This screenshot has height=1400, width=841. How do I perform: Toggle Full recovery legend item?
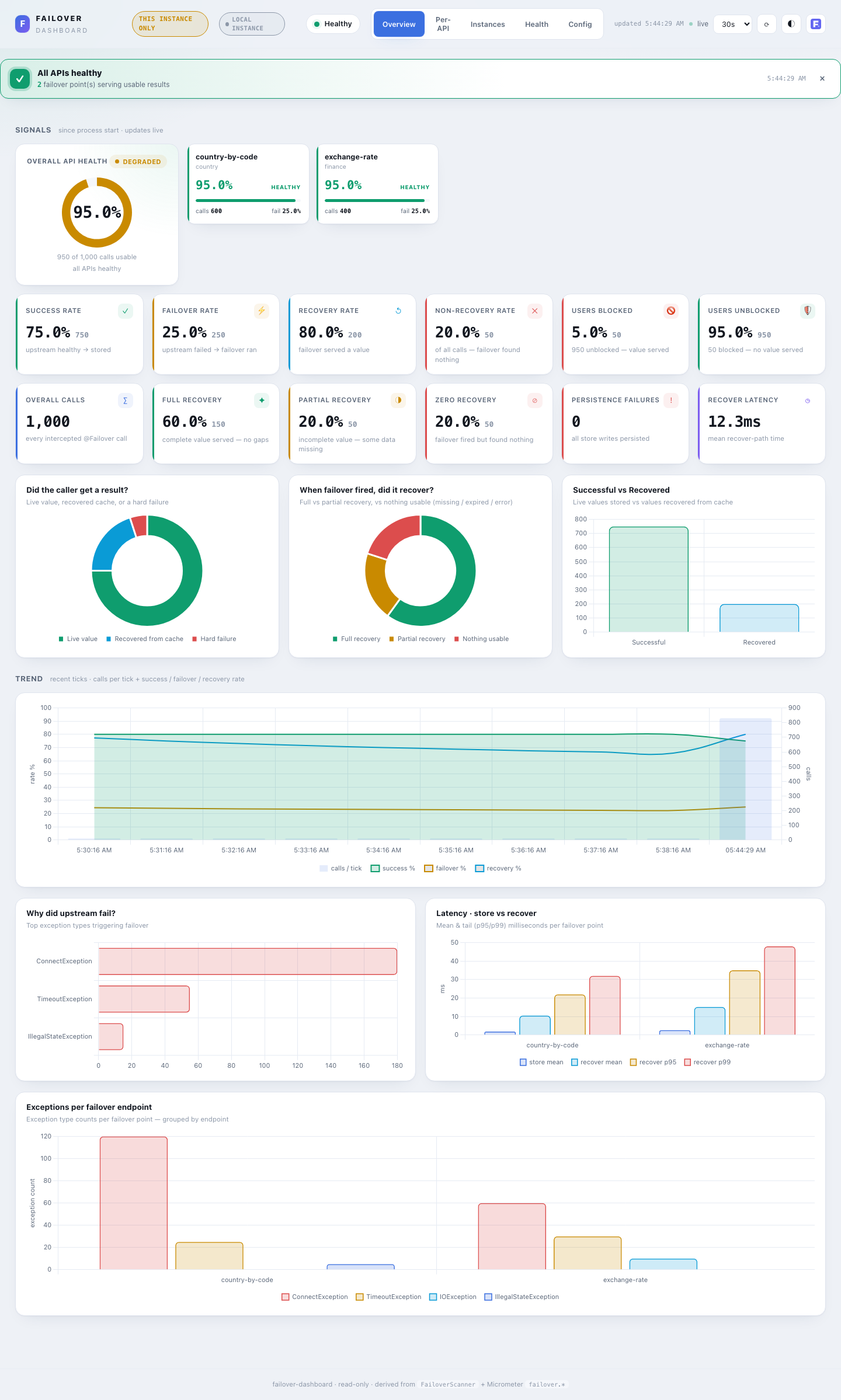(x=356, y=639)
